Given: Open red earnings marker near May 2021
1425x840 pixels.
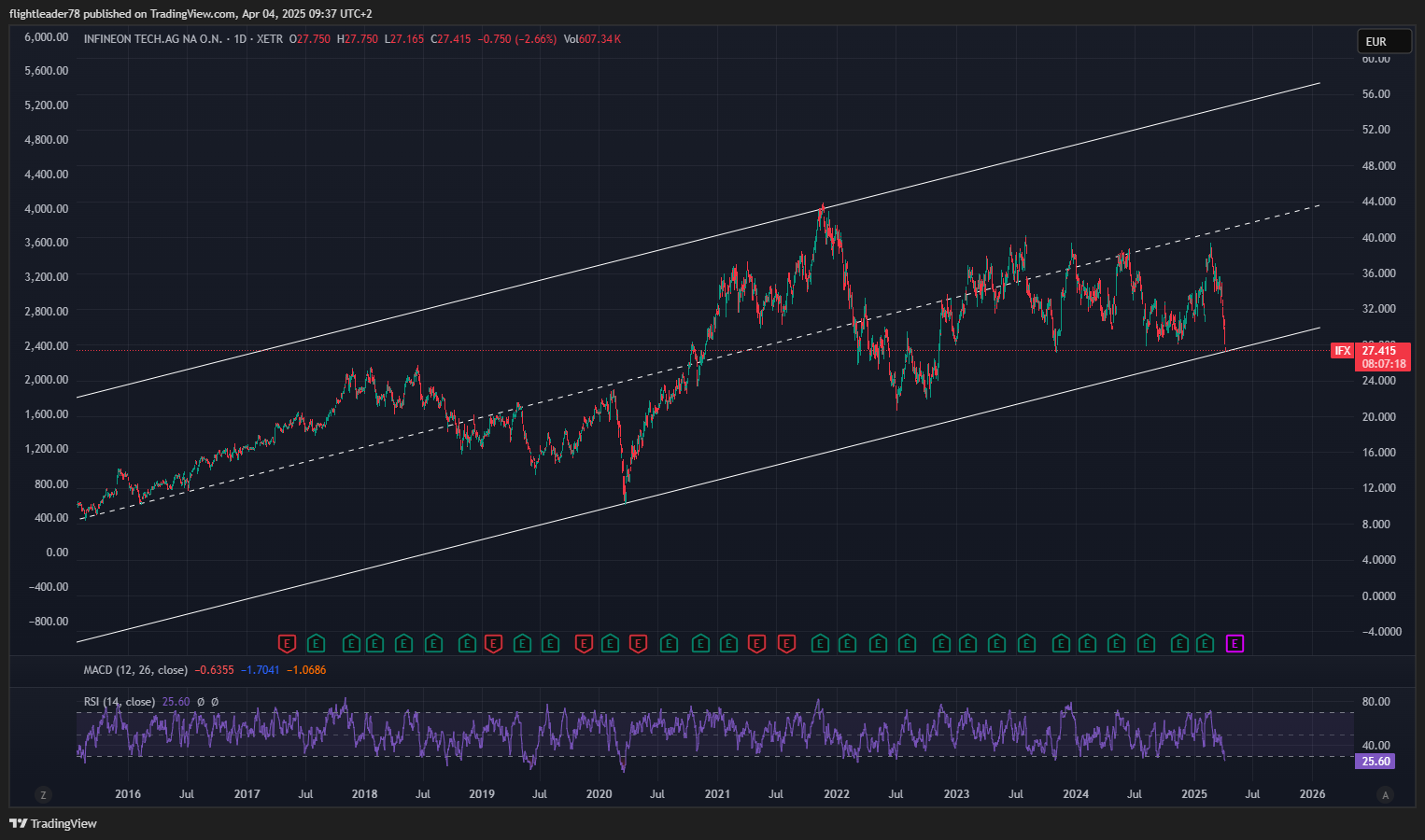Looking at the screenshot, I should click(756, 643).
